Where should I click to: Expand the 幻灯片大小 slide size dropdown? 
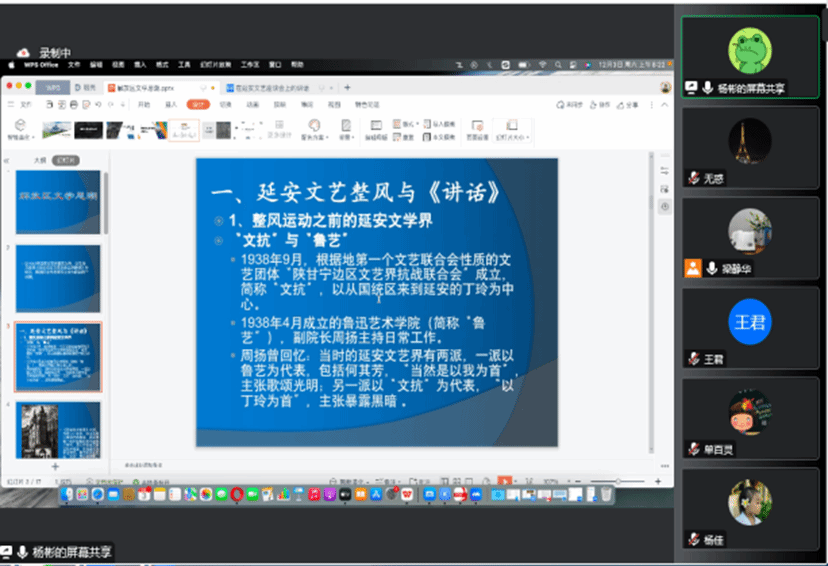pyautogui.click(x=512, y=136)
